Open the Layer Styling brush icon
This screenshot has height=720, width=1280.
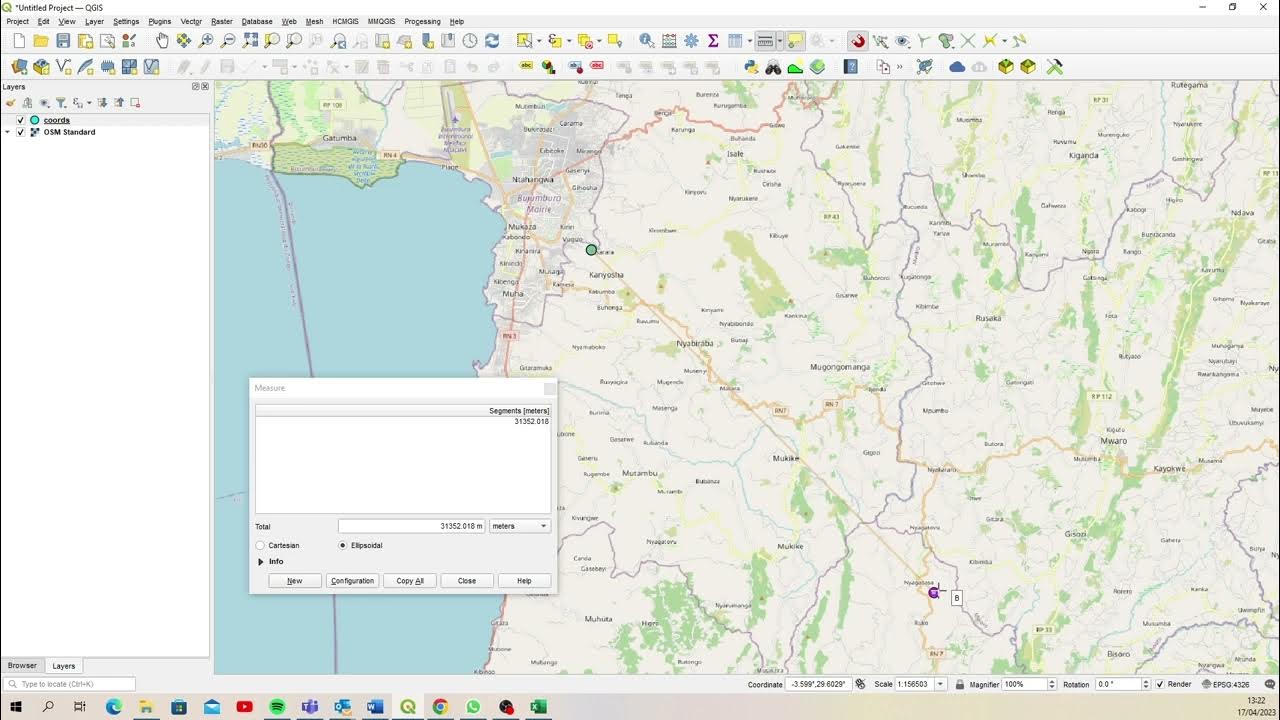pos(11,103)
